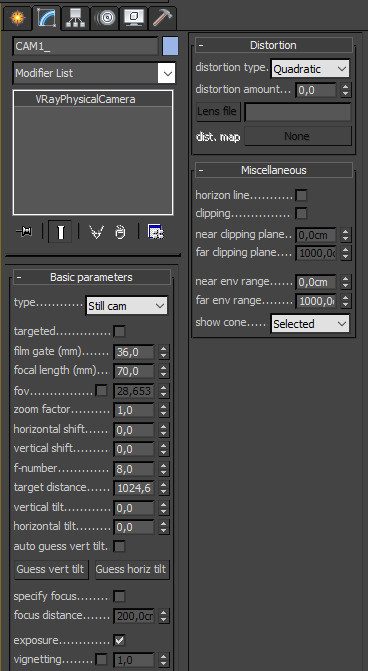
Task: Click the f-number value field
Action: pyautogui.click(x=134, y=469)
